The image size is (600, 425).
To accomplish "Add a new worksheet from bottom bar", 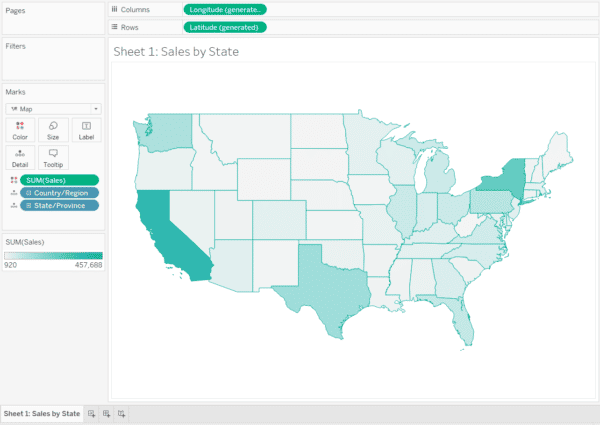I will 91,413.
